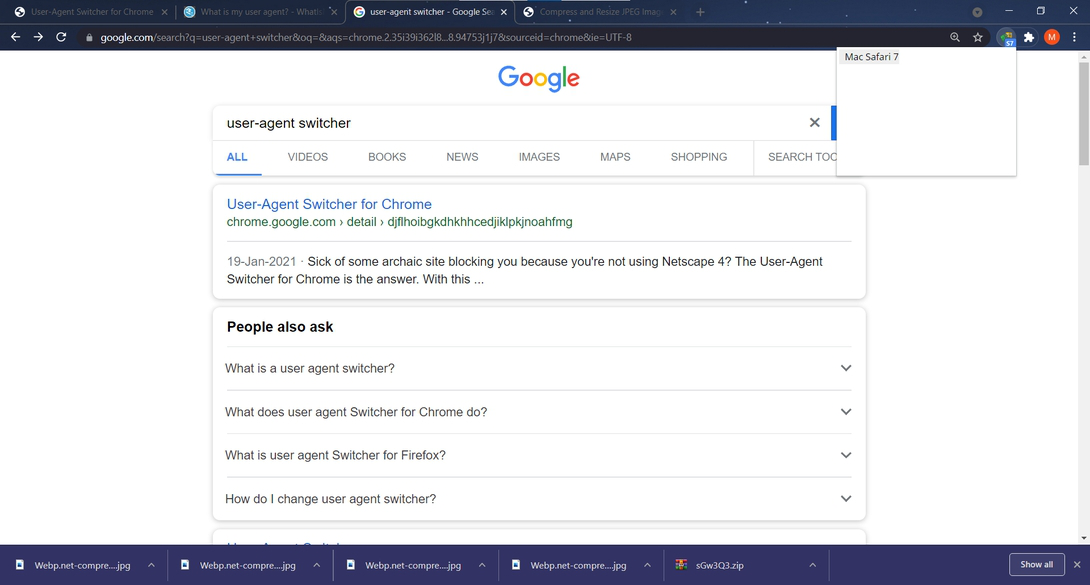Image resolution: width=1090 pixels, height=585 pixels.
Task: Close the Compress and Resize JPEG tab
Action: [673, 12]
